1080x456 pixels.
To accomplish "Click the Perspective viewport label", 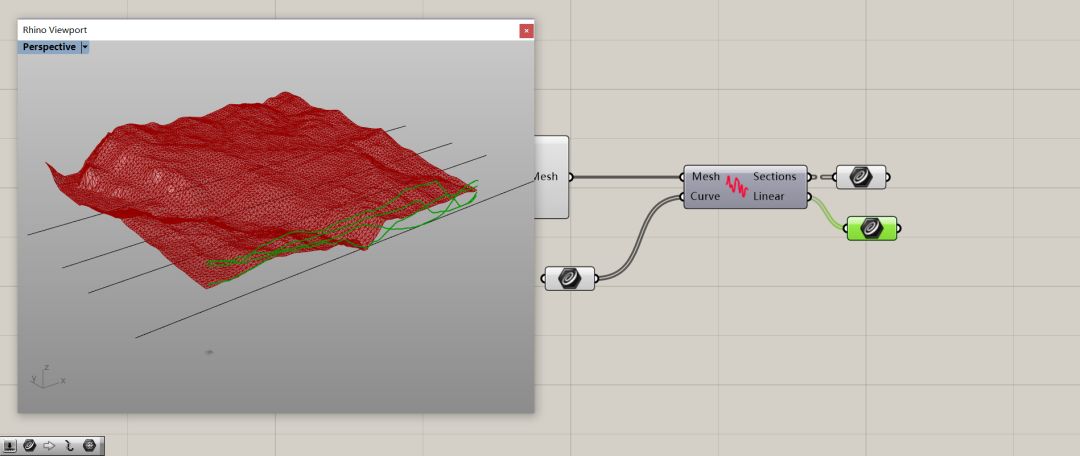I will (49, 47).
